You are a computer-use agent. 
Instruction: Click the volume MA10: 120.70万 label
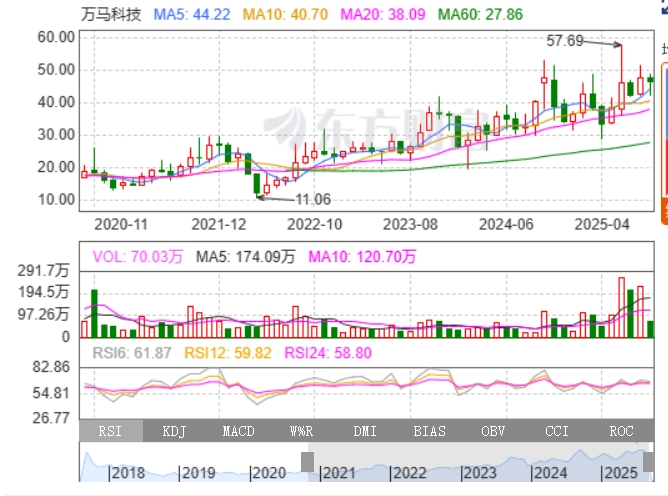click(362, 257)
